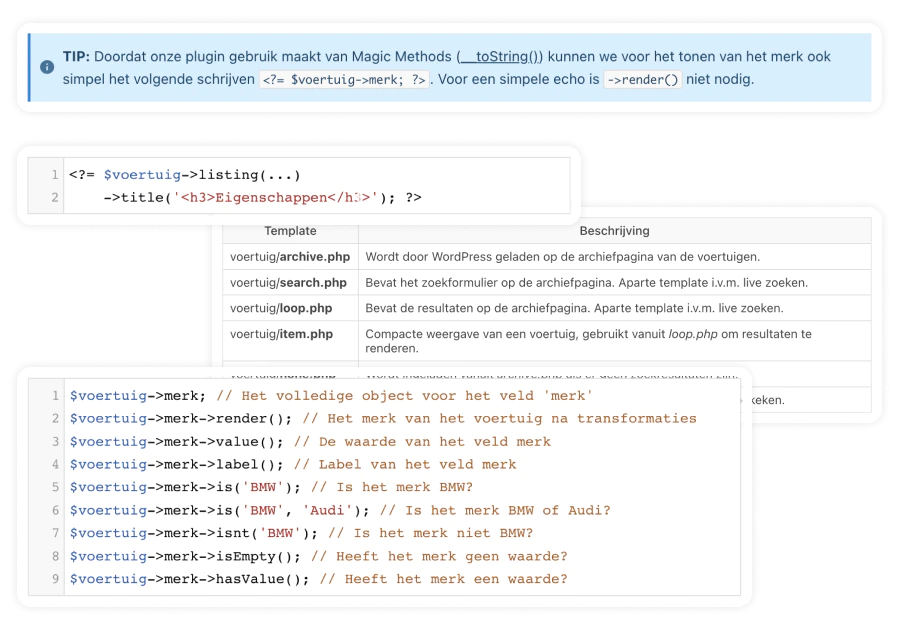Click the voertuig/item.php template name

(281, 334)
